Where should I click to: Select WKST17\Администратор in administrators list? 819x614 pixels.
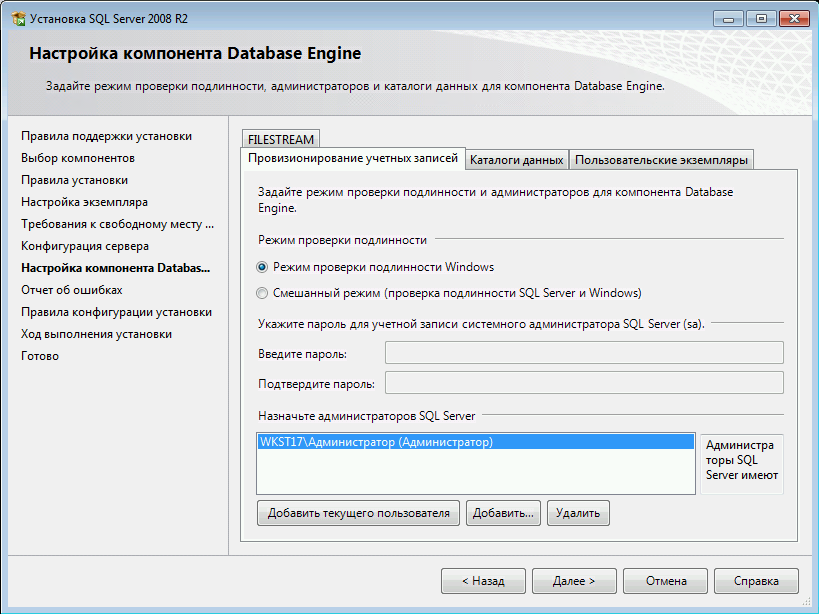coord(475,442)
